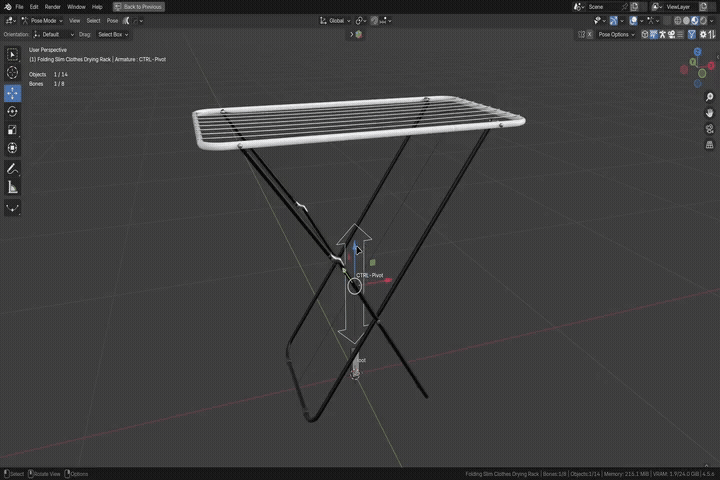Open the pivot point dropdown
The height and width of the screenshot is (480, 720).
coord(361,21)
